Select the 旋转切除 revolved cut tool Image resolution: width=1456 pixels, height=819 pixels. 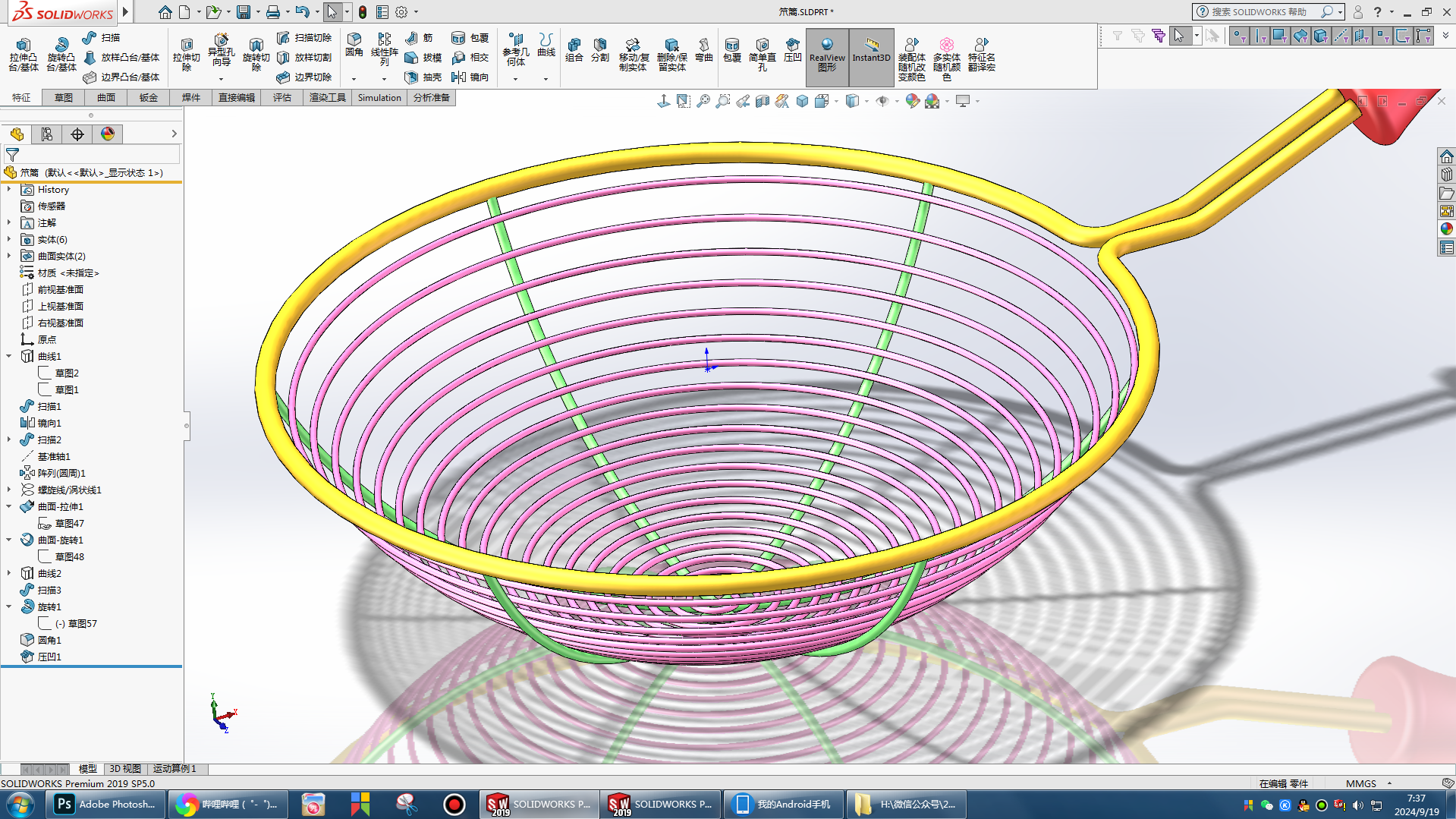click(x=256, y=55)
